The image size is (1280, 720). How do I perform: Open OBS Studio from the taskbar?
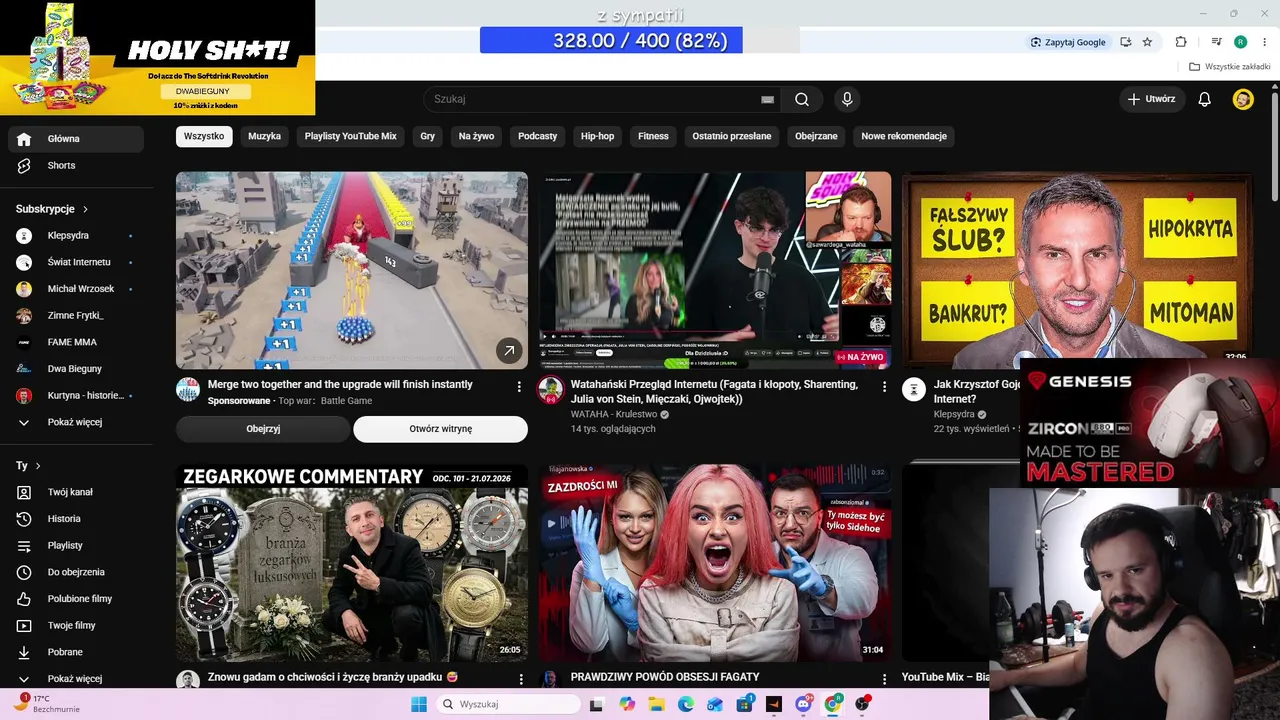pyautogui.click(x=862, y=704)
